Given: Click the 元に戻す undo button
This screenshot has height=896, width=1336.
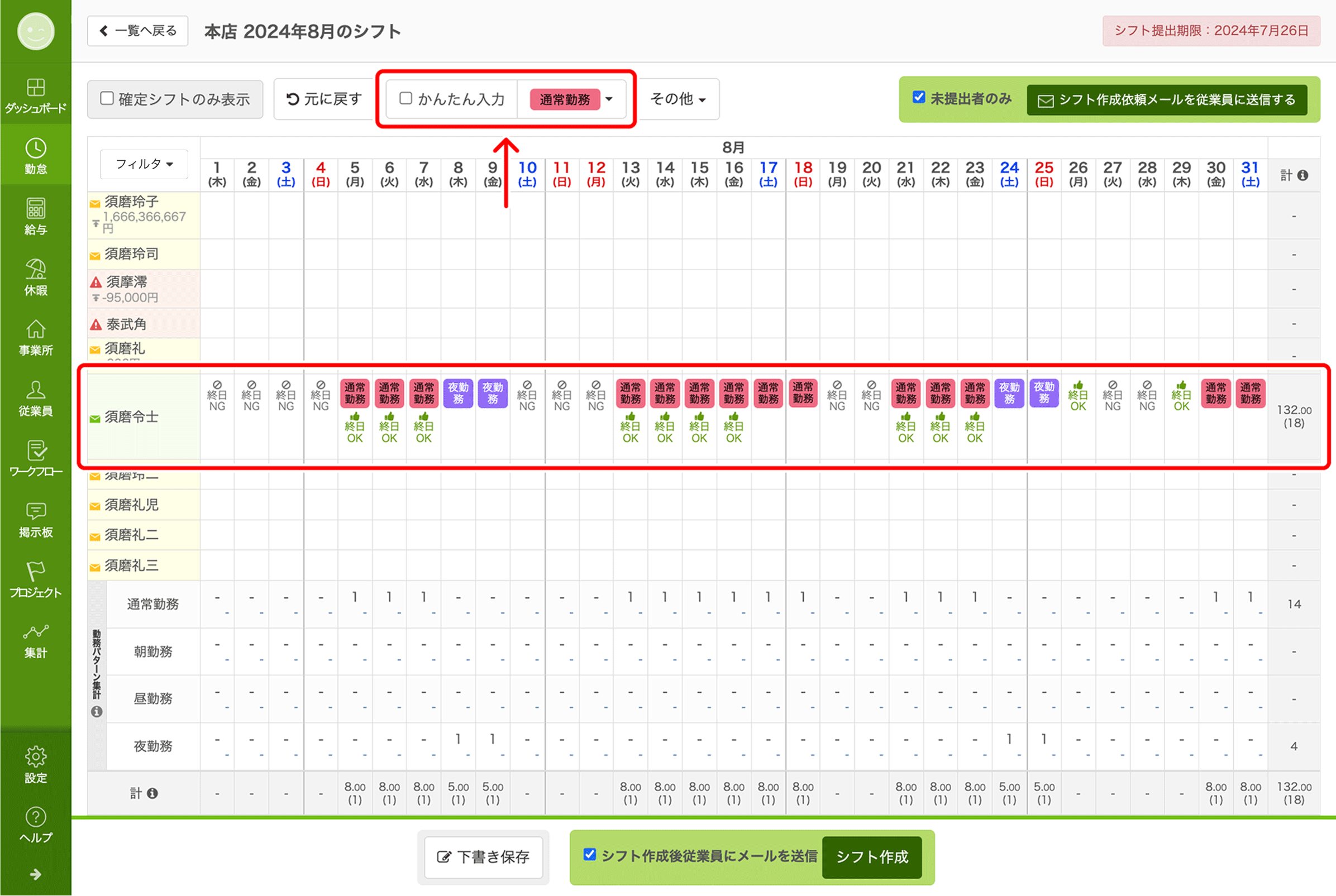Looking at the screenshot, I should [x=324, y=99].
